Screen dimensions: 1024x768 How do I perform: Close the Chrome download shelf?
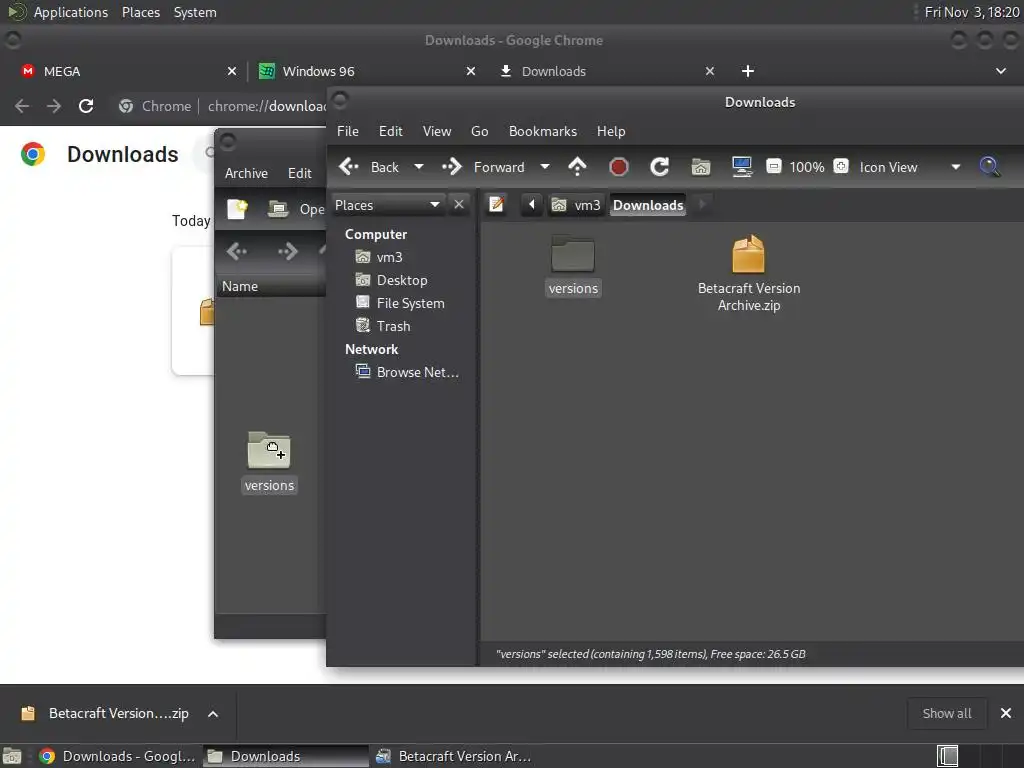coord(1006,713)
